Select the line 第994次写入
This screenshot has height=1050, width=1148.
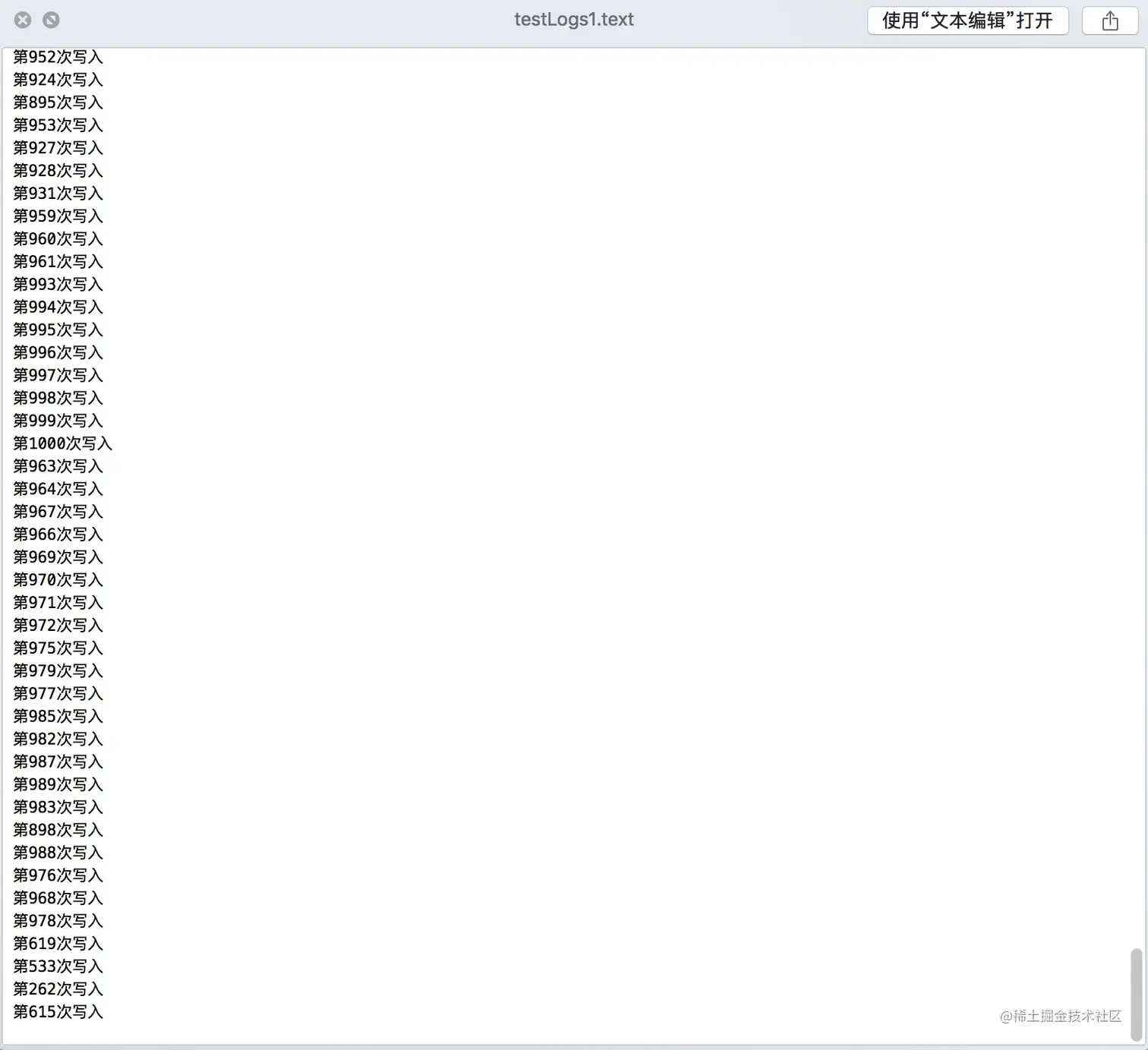(58, 307)
